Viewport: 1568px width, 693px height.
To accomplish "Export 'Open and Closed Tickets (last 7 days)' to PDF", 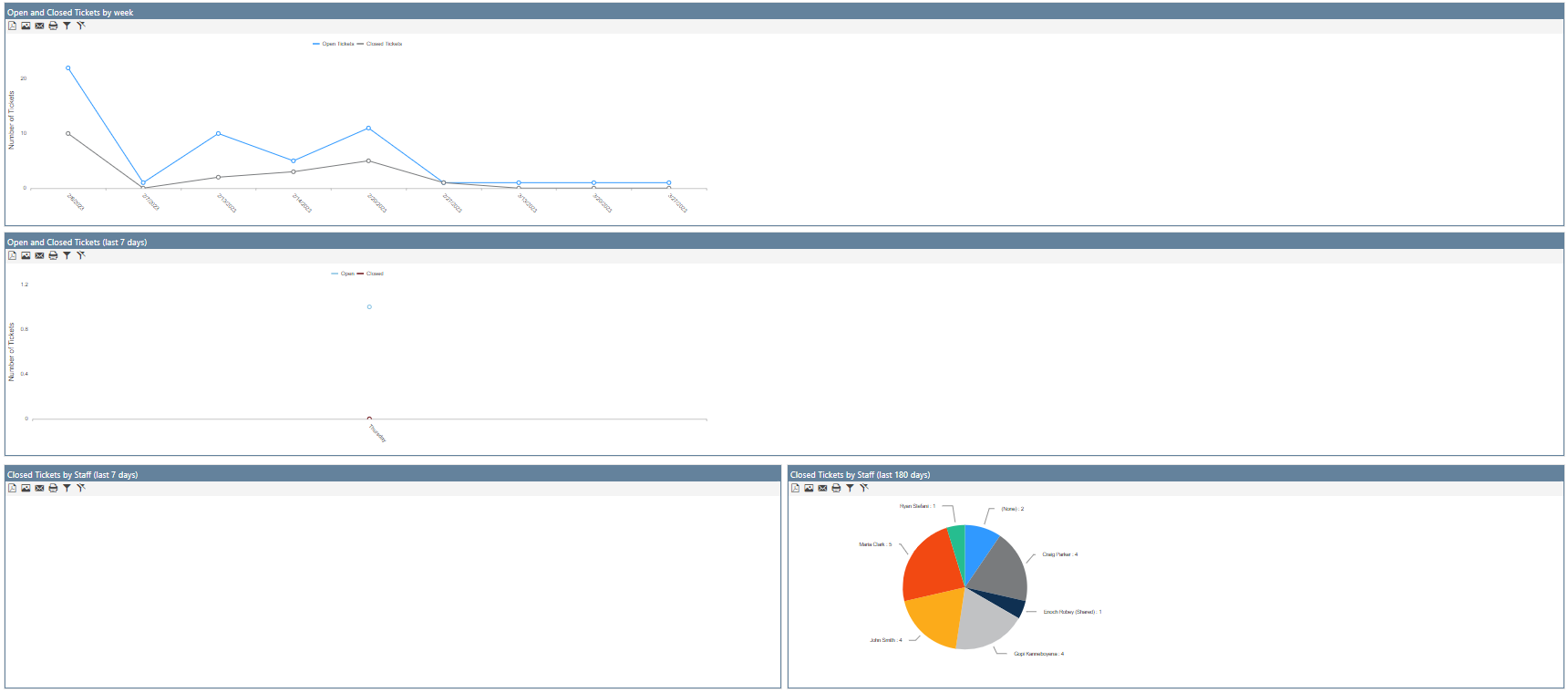I will [x=12, y=255].
